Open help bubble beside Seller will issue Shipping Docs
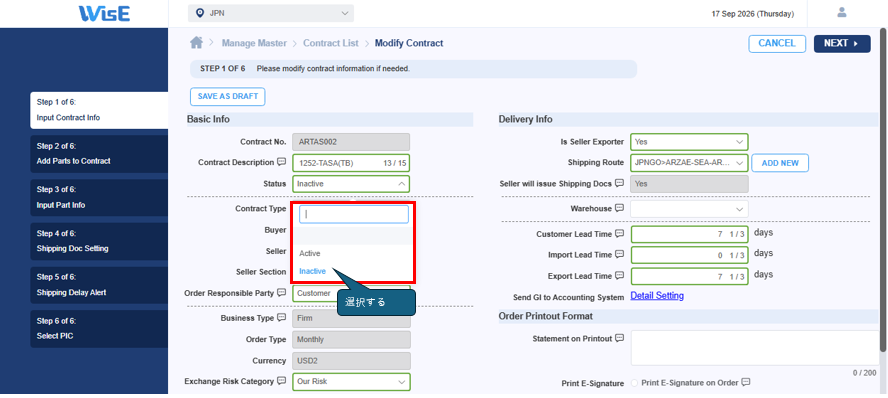The image size is (888, 398). [x=620, y=183]
